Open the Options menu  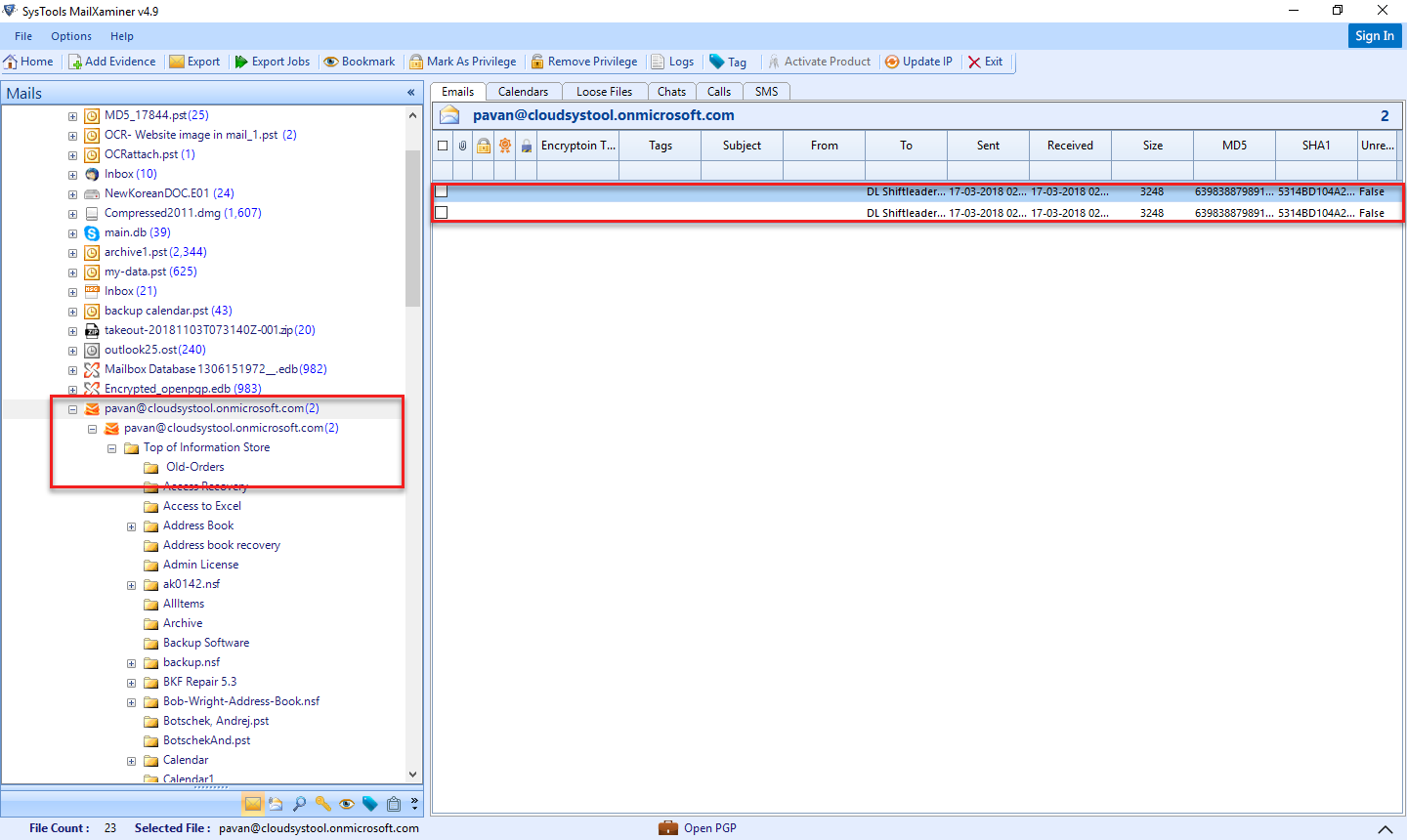[71, 36]
